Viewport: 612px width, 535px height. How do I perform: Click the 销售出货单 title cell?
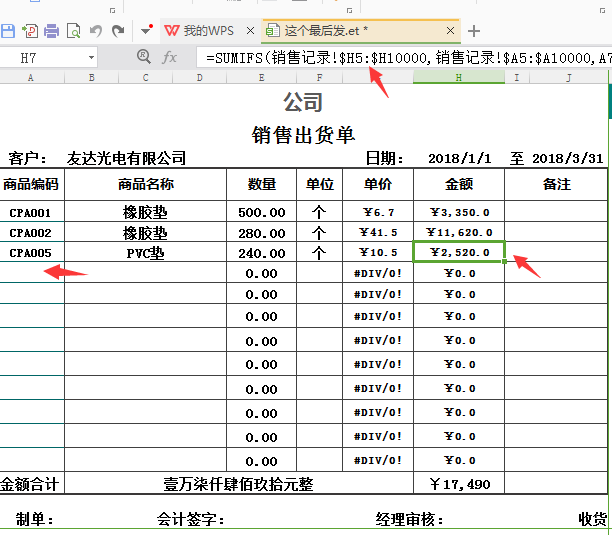[303, 135]
